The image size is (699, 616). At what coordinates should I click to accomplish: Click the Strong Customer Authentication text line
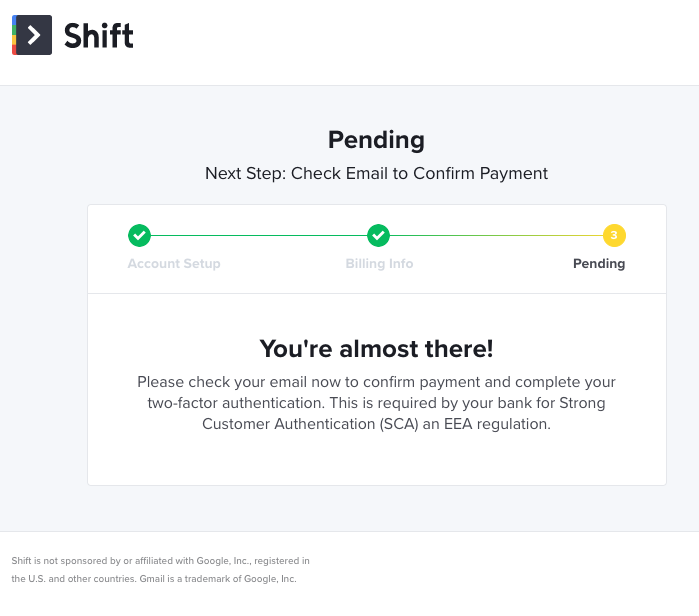pyautogui.click(x=376, y=424)
